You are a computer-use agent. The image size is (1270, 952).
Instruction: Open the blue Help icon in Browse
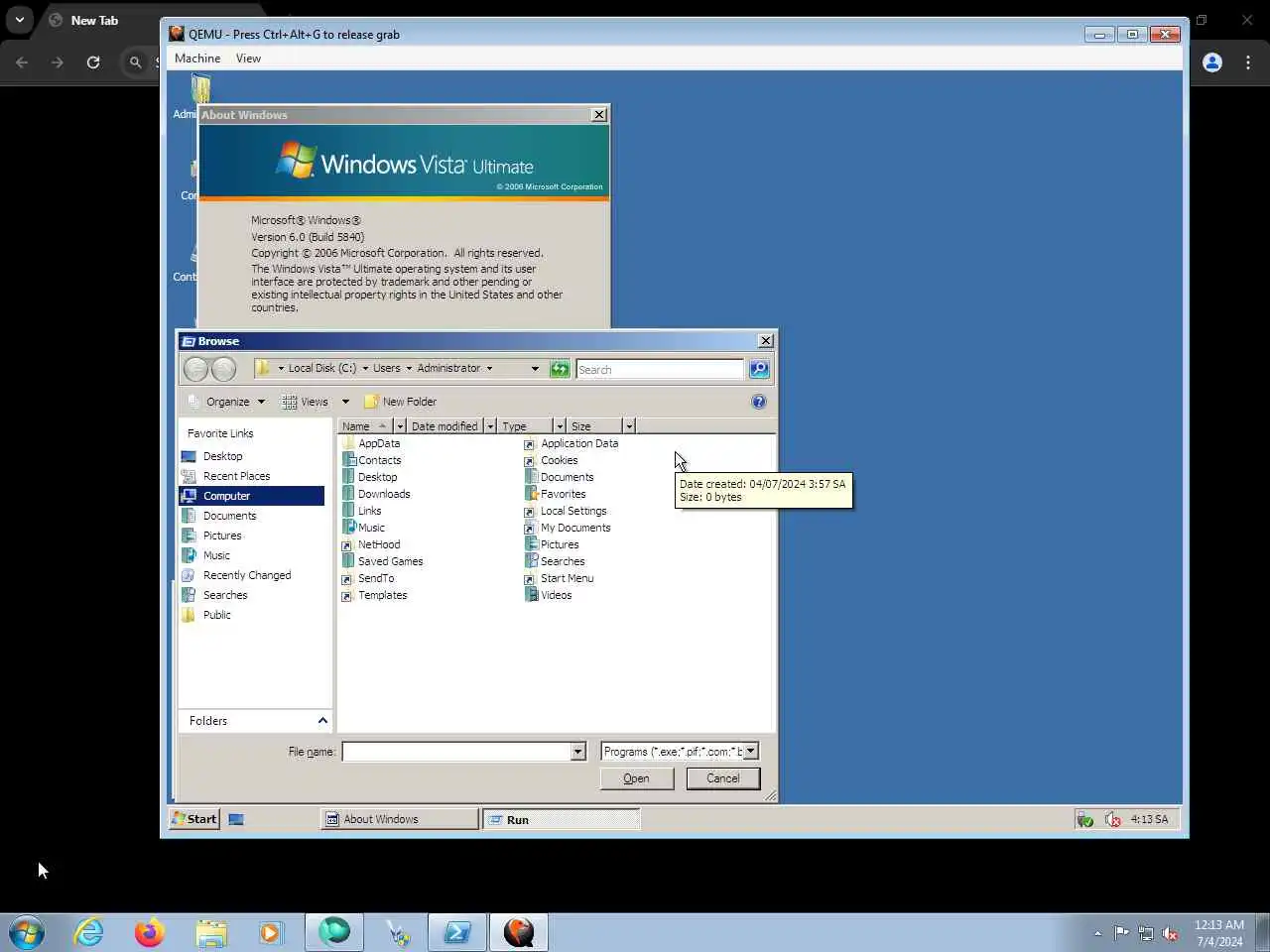tap(759, 402)
